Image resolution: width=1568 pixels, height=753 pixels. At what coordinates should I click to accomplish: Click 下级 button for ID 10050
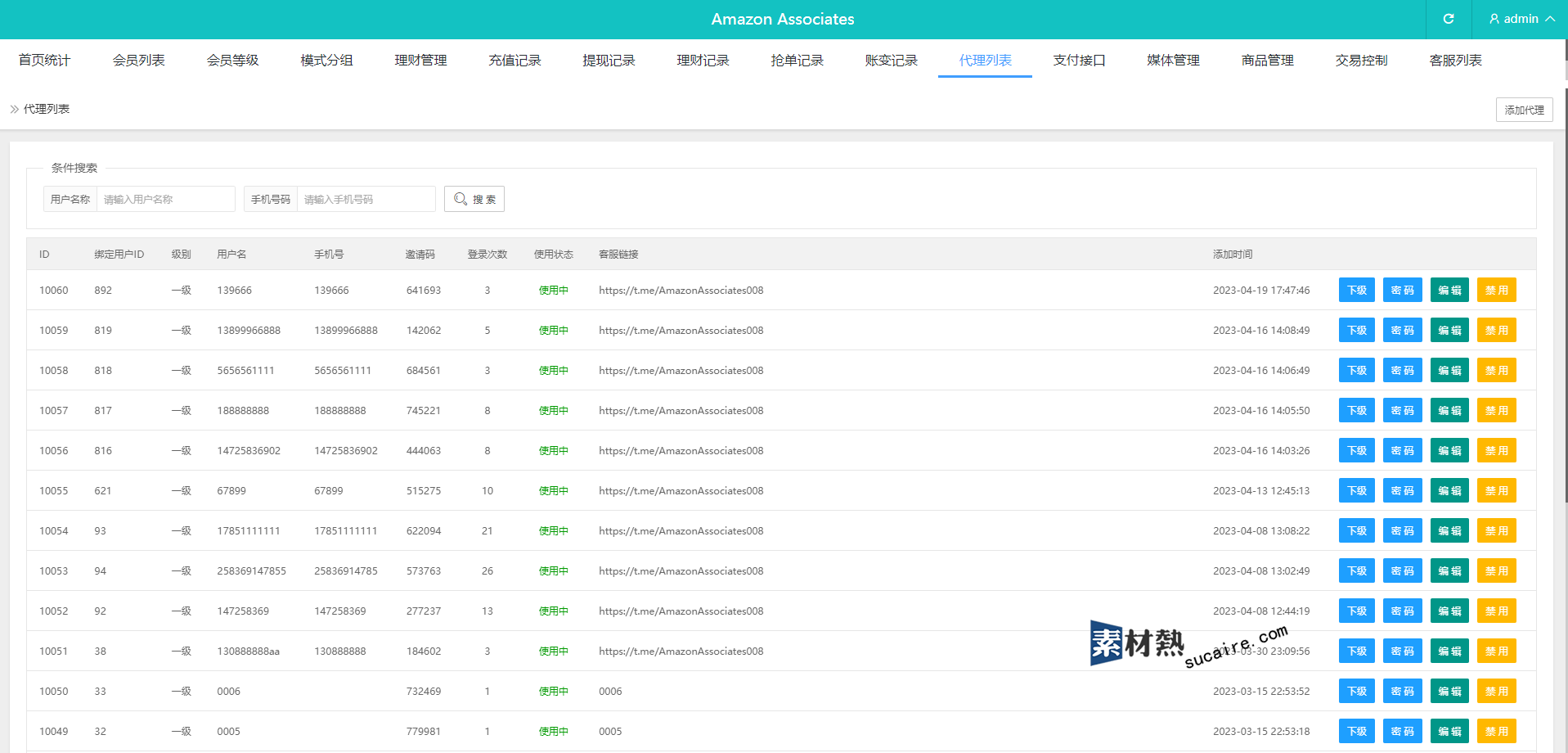coord(1357,691)
